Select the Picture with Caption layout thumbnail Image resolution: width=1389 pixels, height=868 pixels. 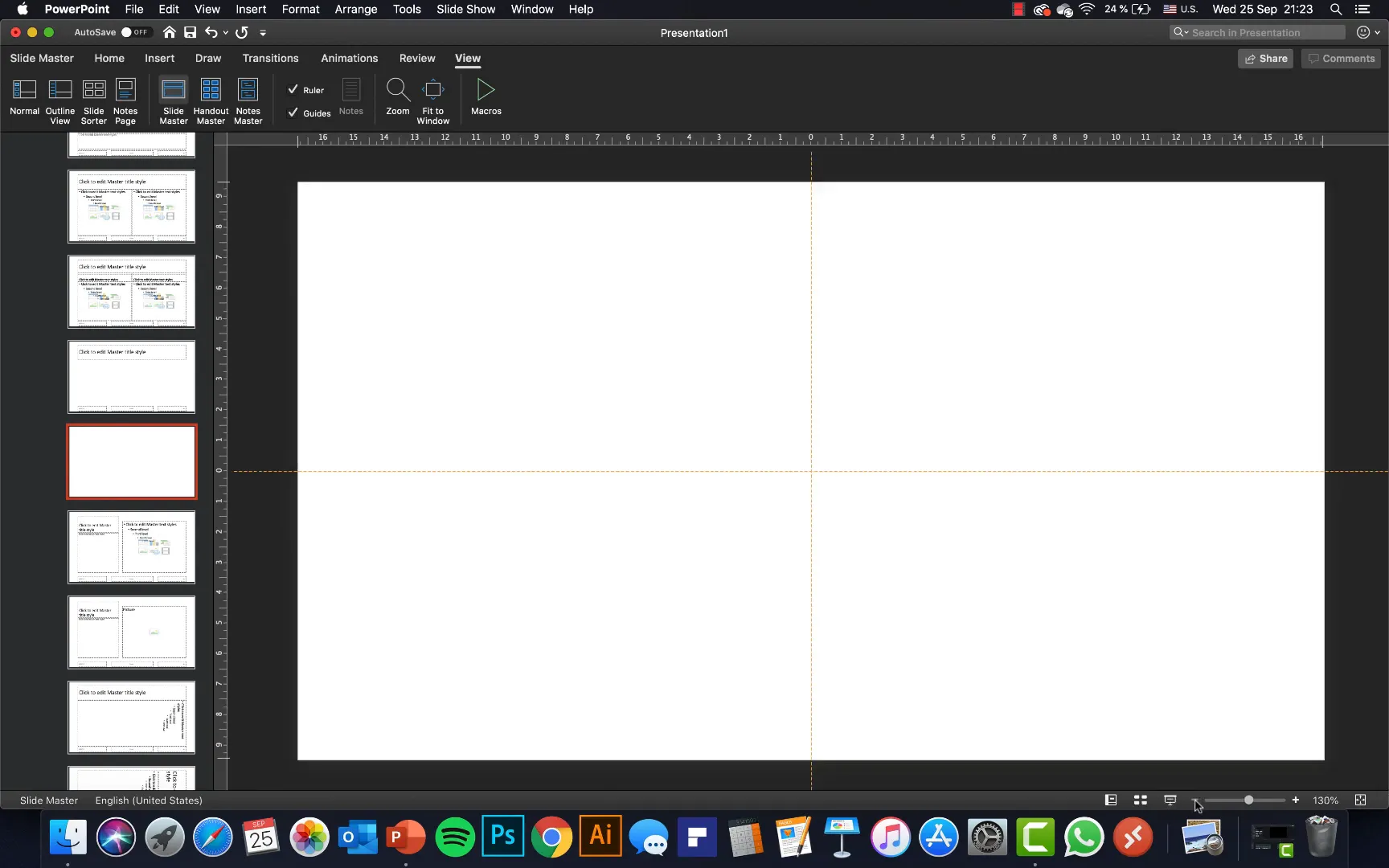coord(132,632)
